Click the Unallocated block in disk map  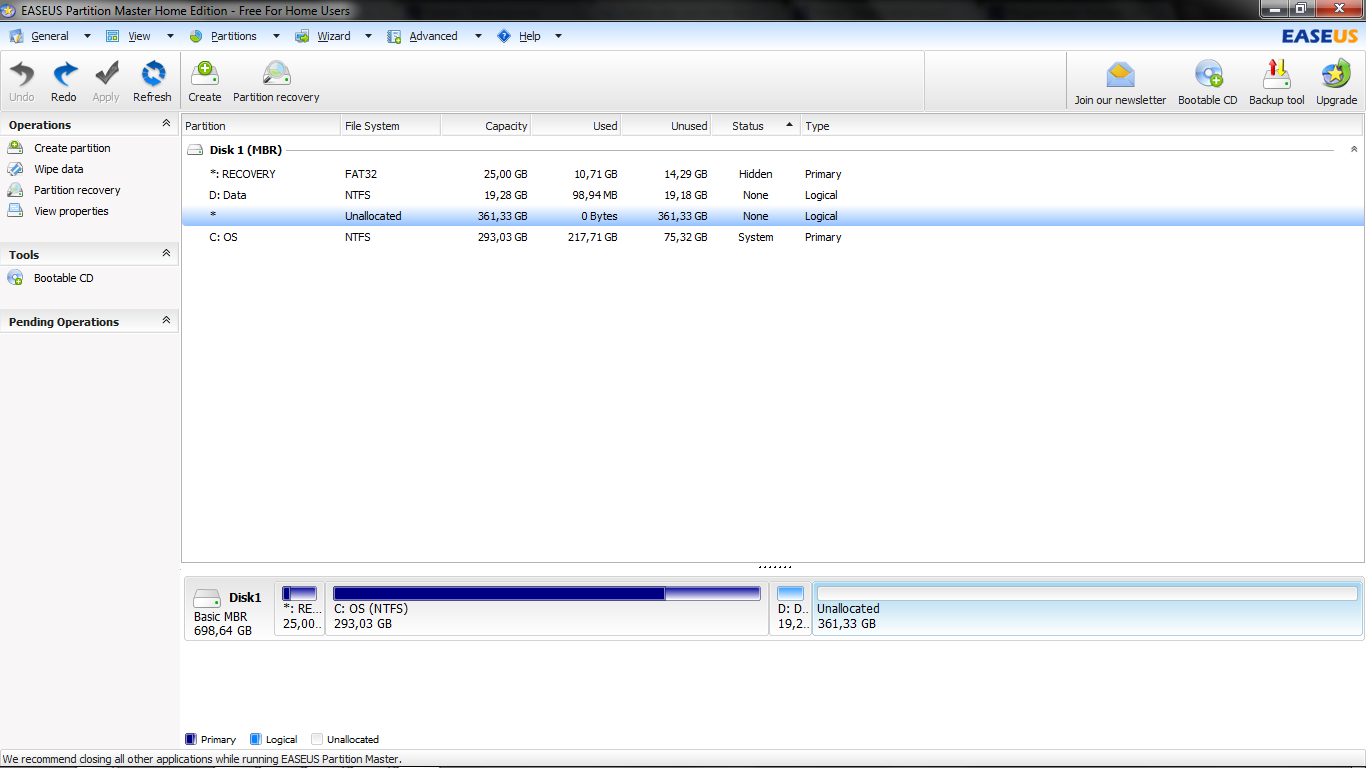point(1087,608)
